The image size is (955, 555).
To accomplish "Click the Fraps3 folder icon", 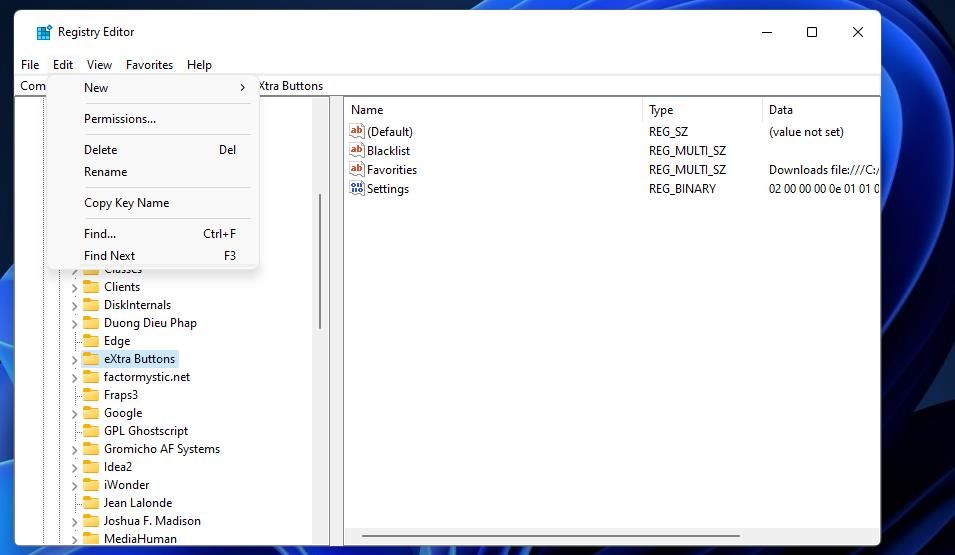I will point(91,395).
